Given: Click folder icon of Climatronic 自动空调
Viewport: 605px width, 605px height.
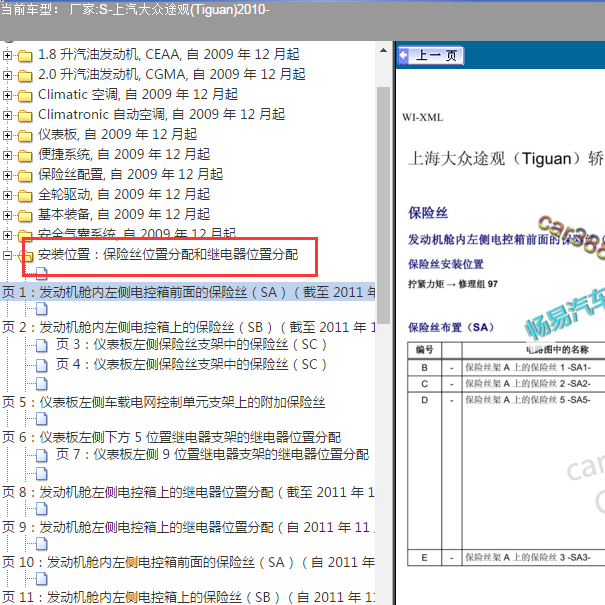Looking at the screenshot, I should tap(25, 116).
